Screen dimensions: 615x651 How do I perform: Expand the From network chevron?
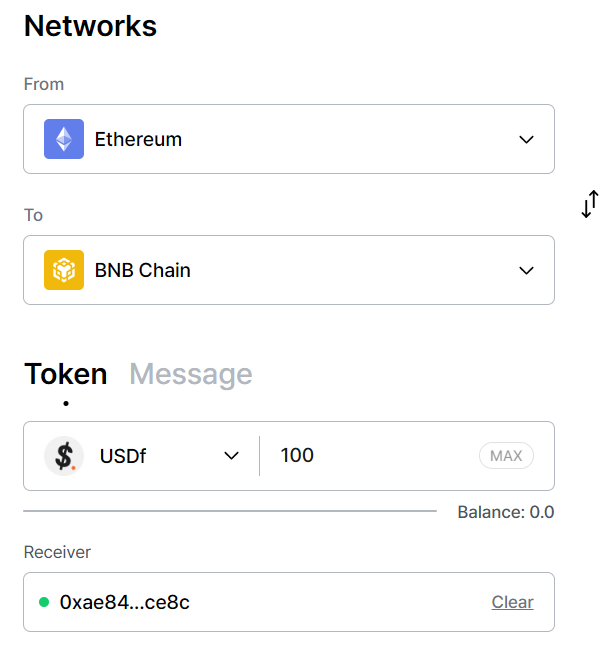tap(527, 140)
